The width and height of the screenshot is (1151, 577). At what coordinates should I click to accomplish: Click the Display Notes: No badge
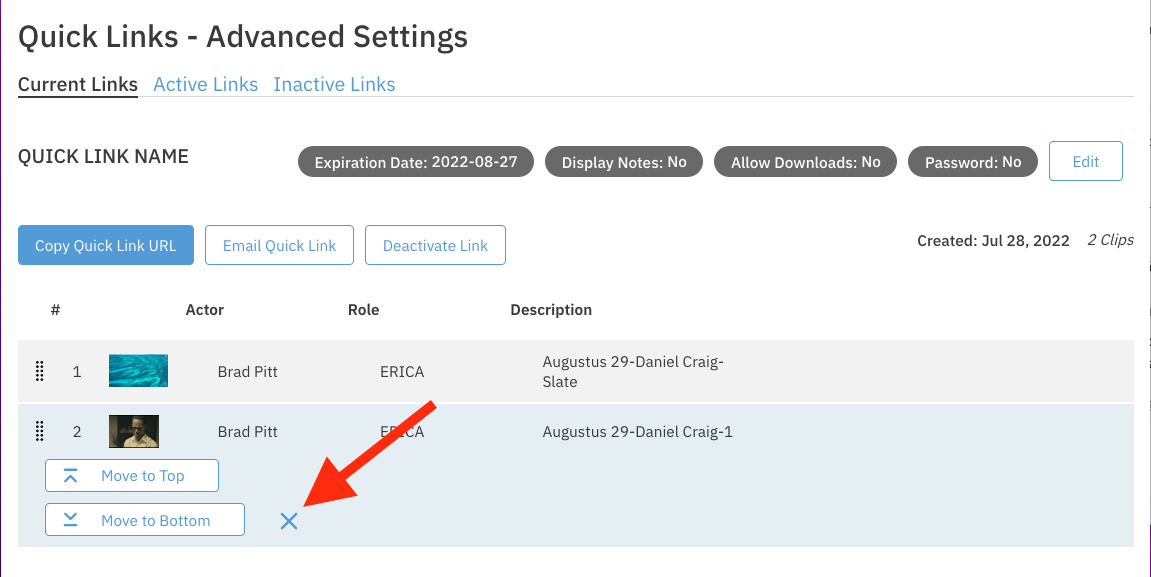pos(624,162)
